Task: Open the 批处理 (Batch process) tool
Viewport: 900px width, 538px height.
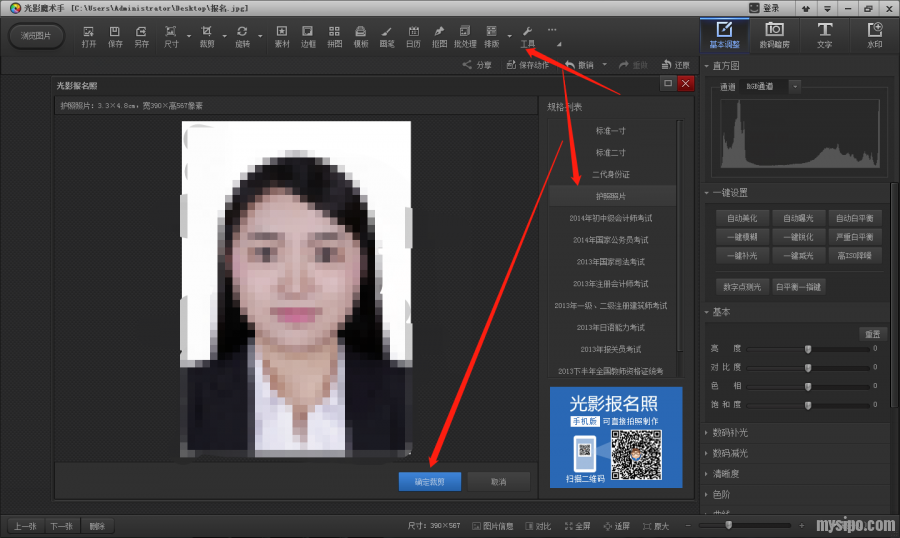Action: click(x=464, y=36)
